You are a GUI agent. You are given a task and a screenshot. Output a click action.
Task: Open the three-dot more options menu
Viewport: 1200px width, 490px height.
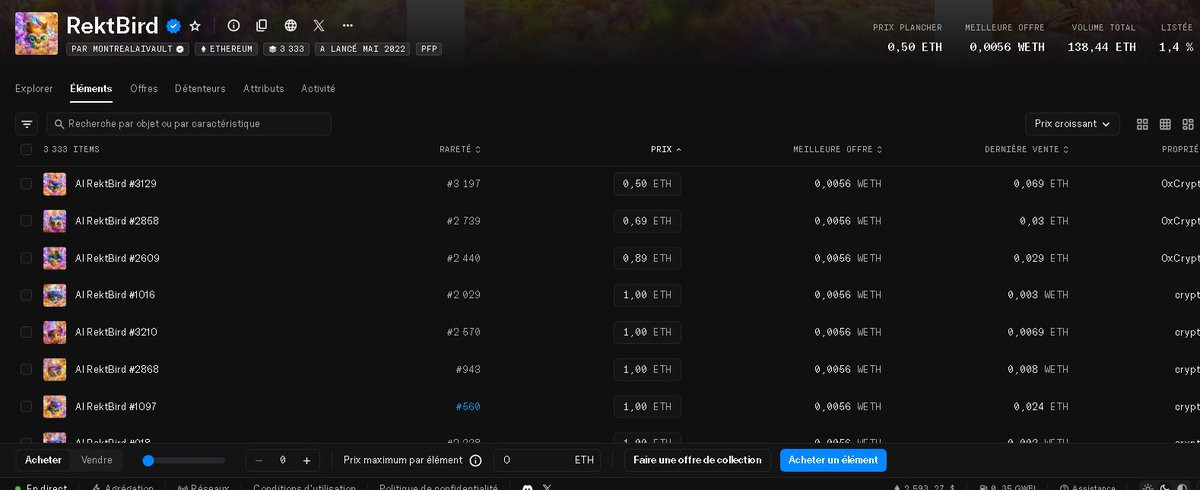pos(347,25)
